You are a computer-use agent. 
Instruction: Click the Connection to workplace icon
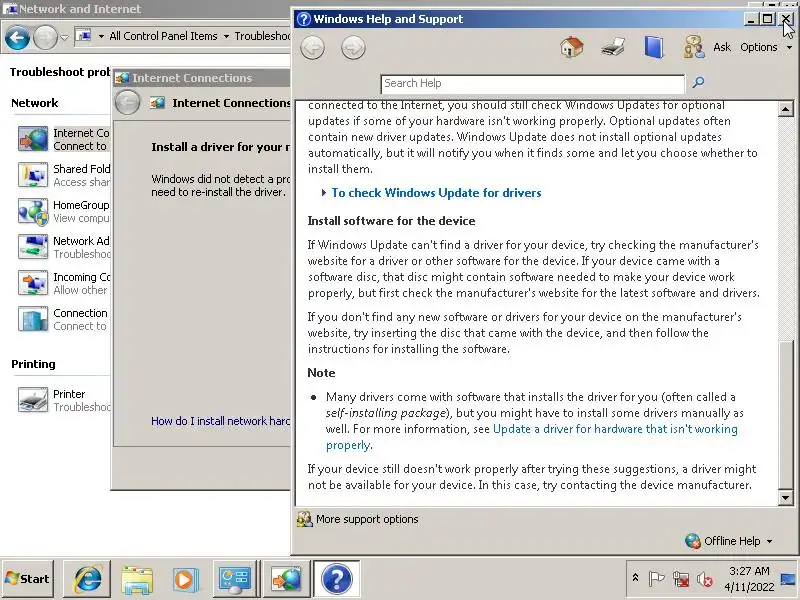point(33,319)
